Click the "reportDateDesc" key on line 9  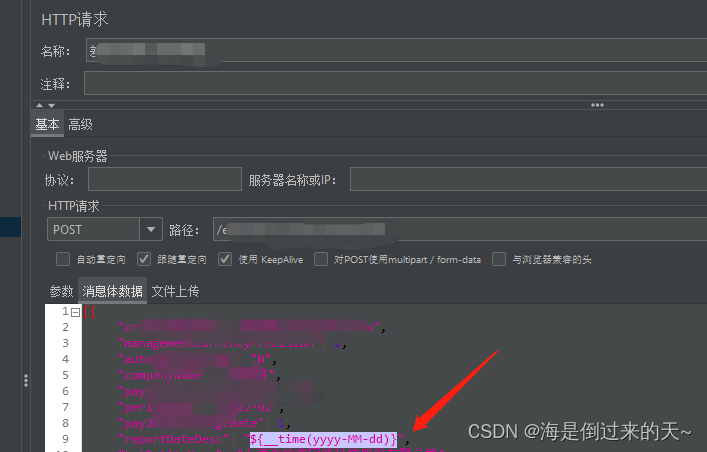[174, 439]
